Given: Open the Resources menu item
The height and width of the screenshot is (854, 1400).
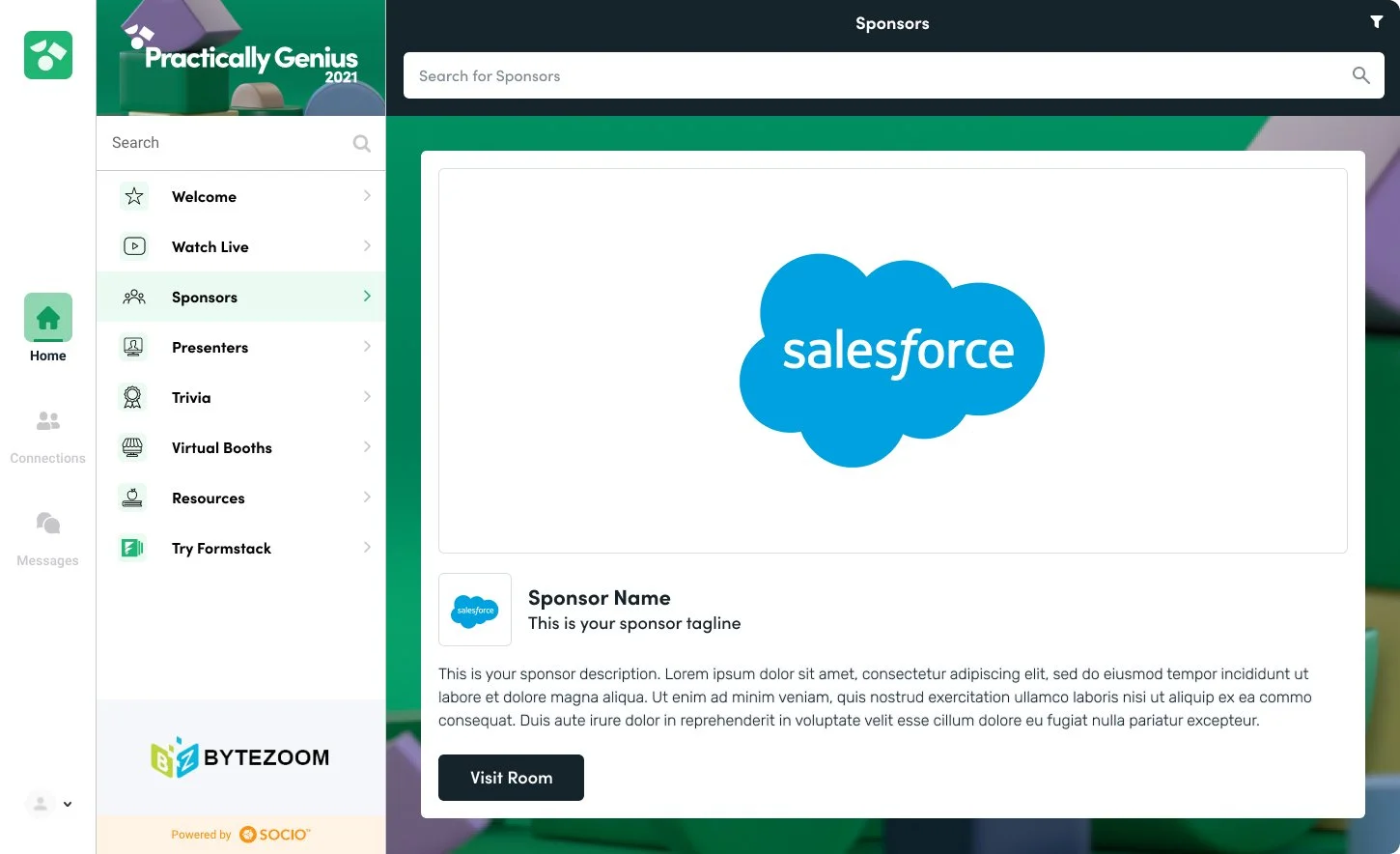Looking at the screenshot, I should pos(241,498).
